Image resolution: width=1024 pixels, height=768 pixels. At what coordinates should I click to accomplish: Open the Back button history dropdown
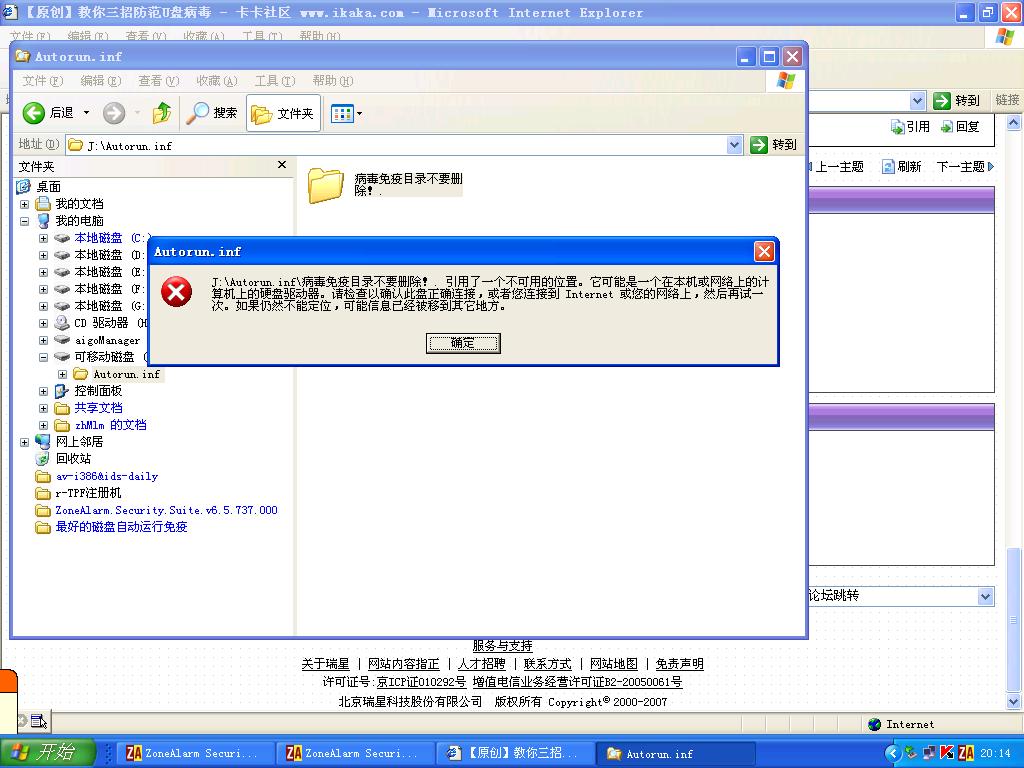coord(86,113)
